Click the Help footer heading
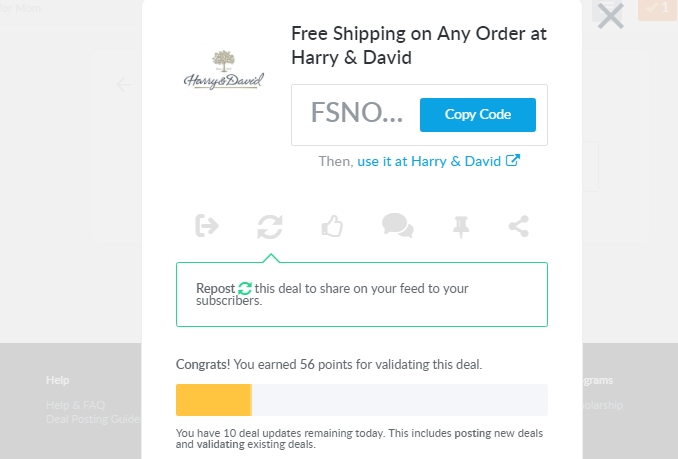678x459 pixels. coord(58,380)
